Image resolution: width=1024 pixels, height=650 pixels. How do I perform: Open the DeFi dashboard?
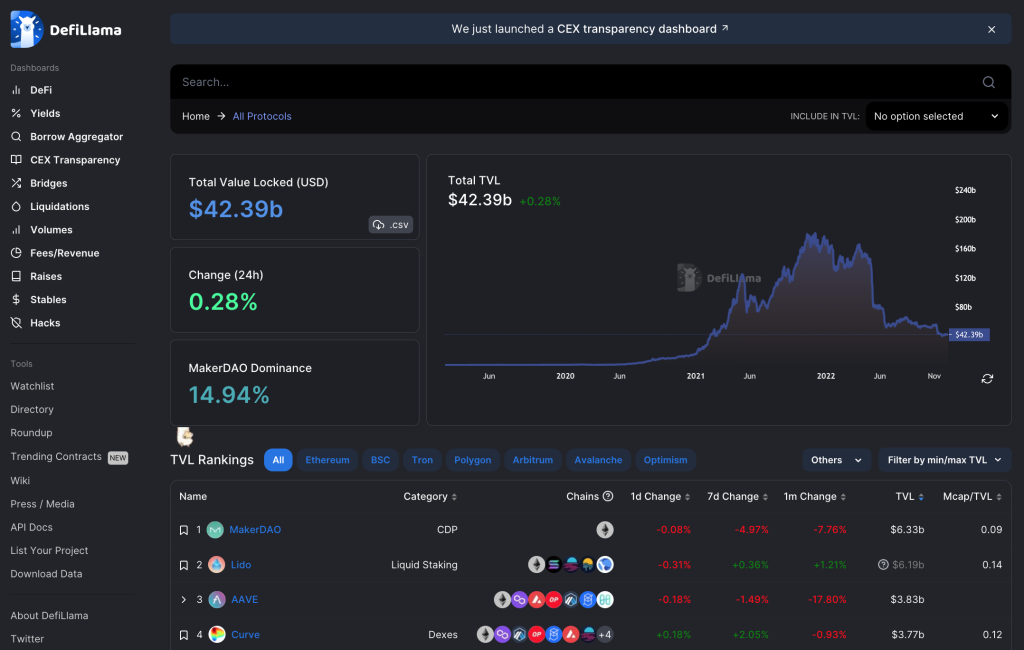40,90
